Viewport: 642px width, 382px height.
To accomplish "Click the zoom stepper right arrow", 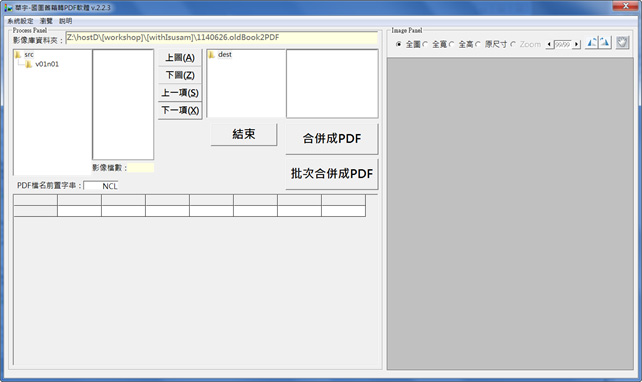I will pyautogui.click(x=576, y=44).
